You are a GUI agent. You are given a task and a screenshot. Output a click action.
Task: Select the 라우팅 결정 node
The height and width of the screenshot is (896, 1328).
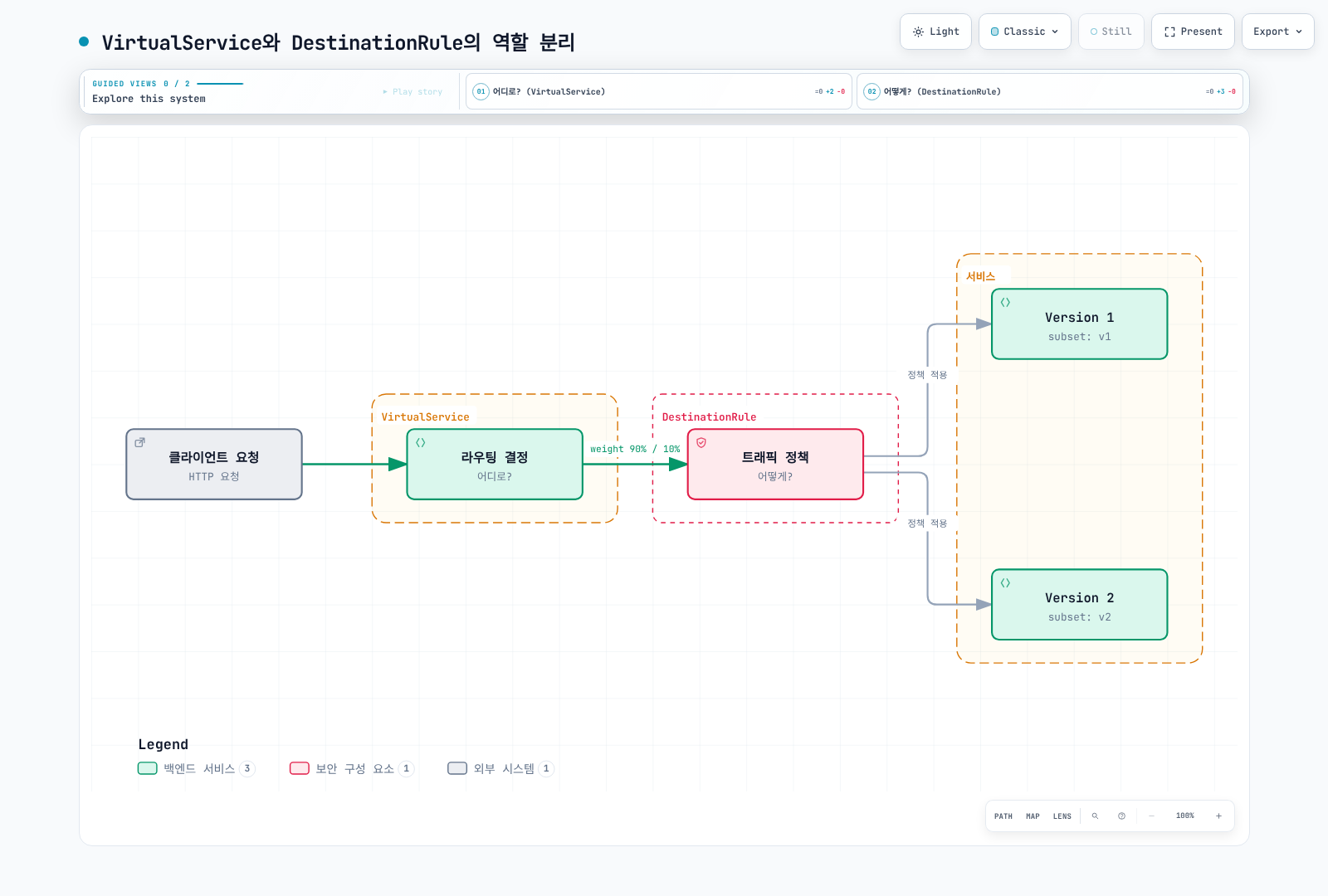pyautogui.click(x=495, y=465)
